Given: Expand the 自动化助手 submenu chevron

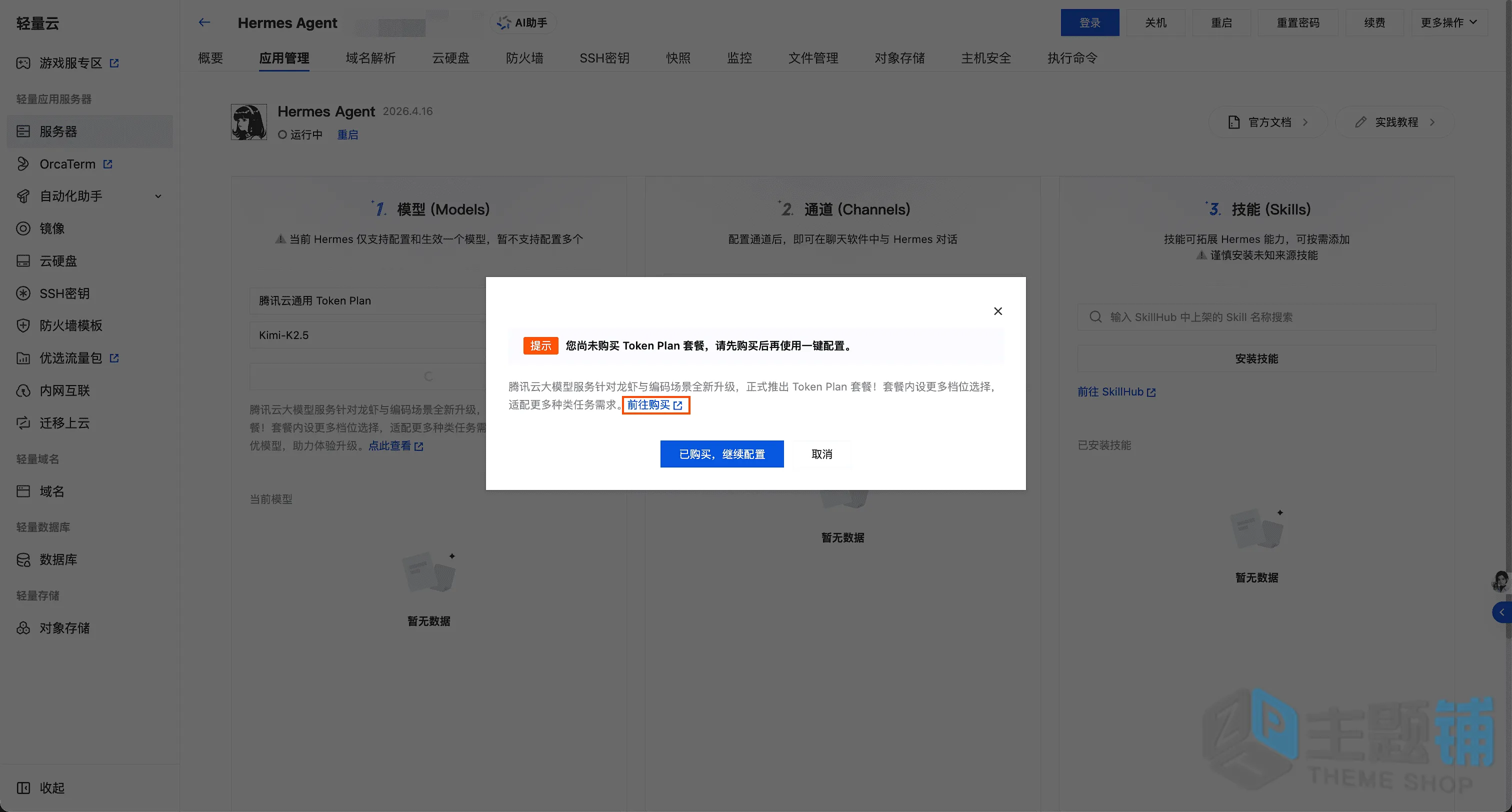Looking at the screenshot, I should 158,196.
